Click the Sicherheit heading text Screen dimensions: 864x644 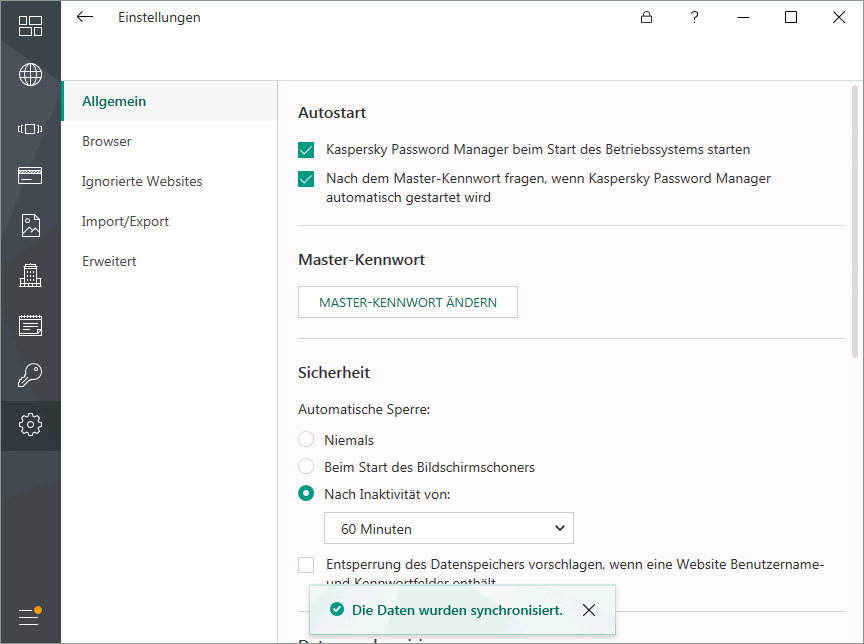[334, 373]
